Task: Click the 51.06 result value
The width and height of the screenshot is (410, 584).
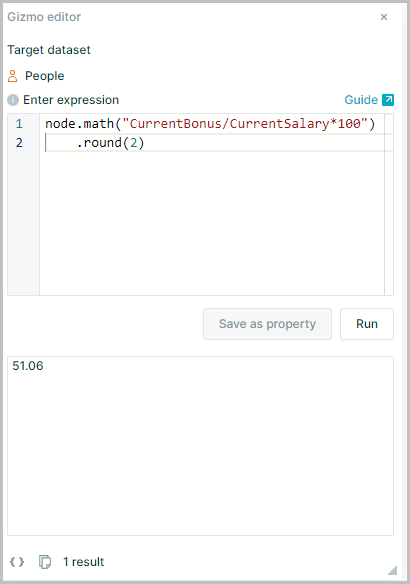Action: tap(28, 366)
